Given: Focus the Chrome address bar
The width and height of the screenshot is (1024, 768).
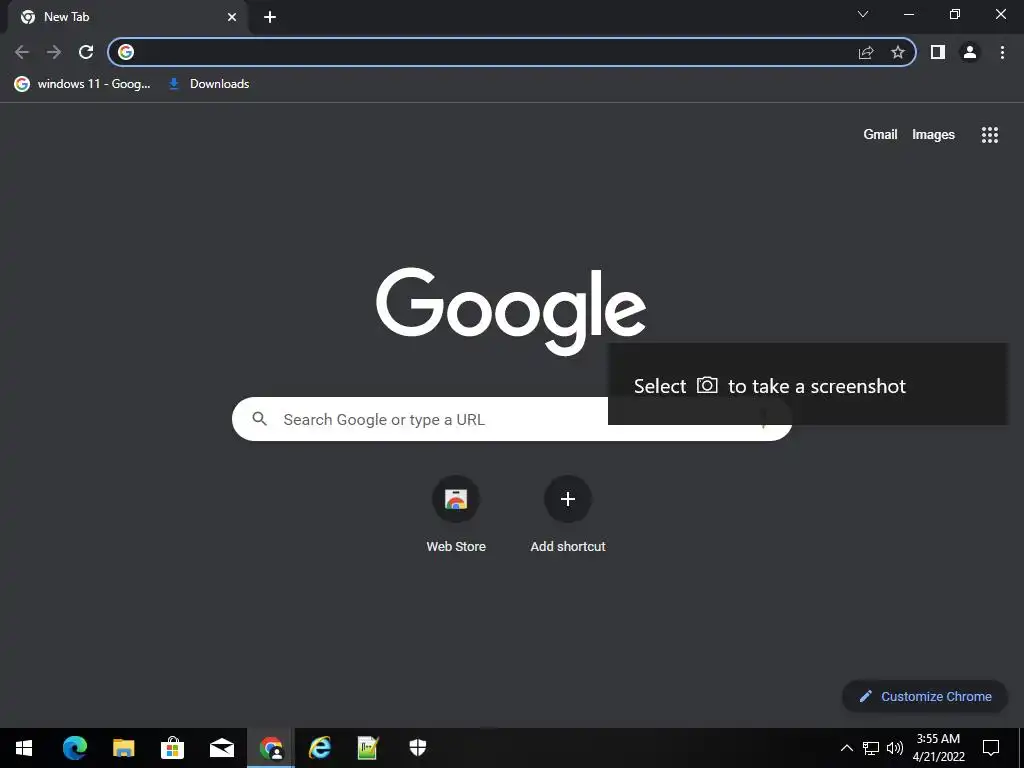Looking at the screenshot, I should coord(512,52).
